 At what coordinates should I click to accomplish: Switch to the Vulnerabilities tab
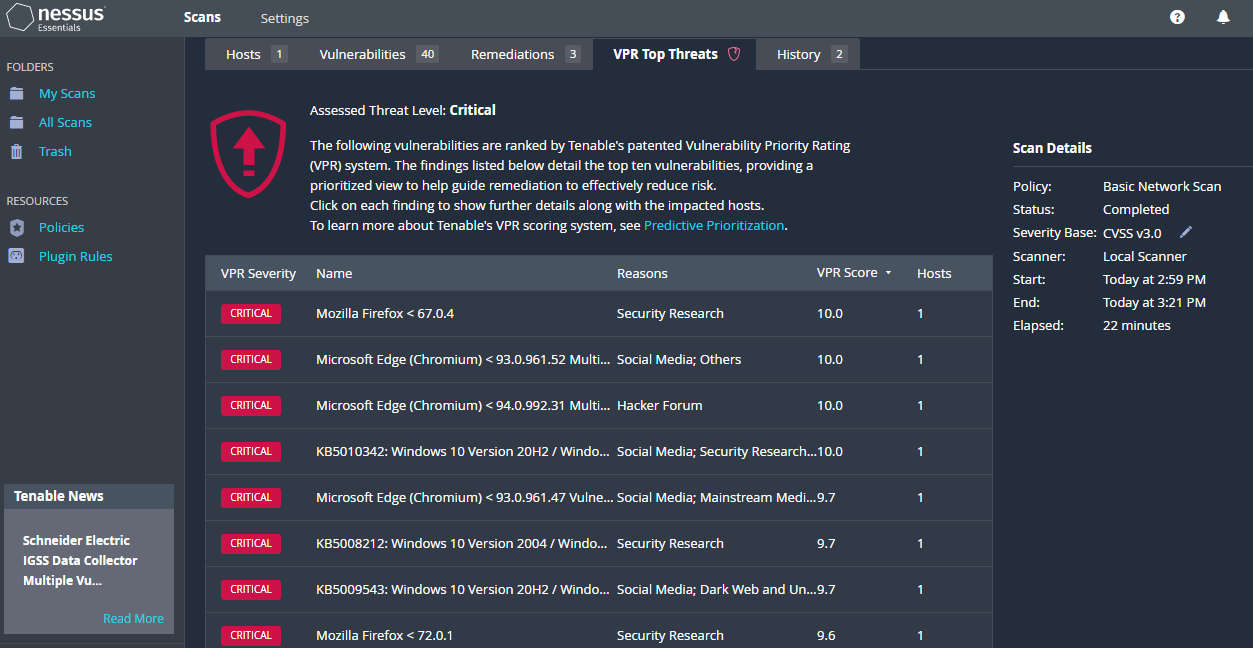(378, 54)
